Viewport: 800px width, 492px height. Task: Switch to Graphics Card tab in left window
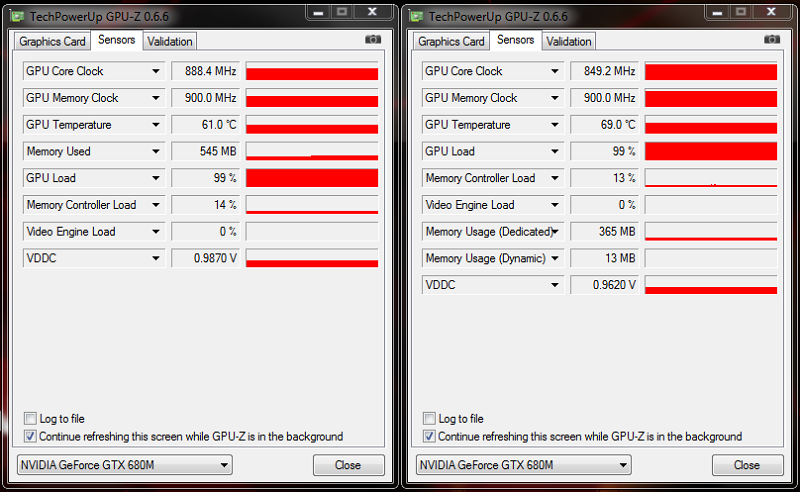point(52,41)
